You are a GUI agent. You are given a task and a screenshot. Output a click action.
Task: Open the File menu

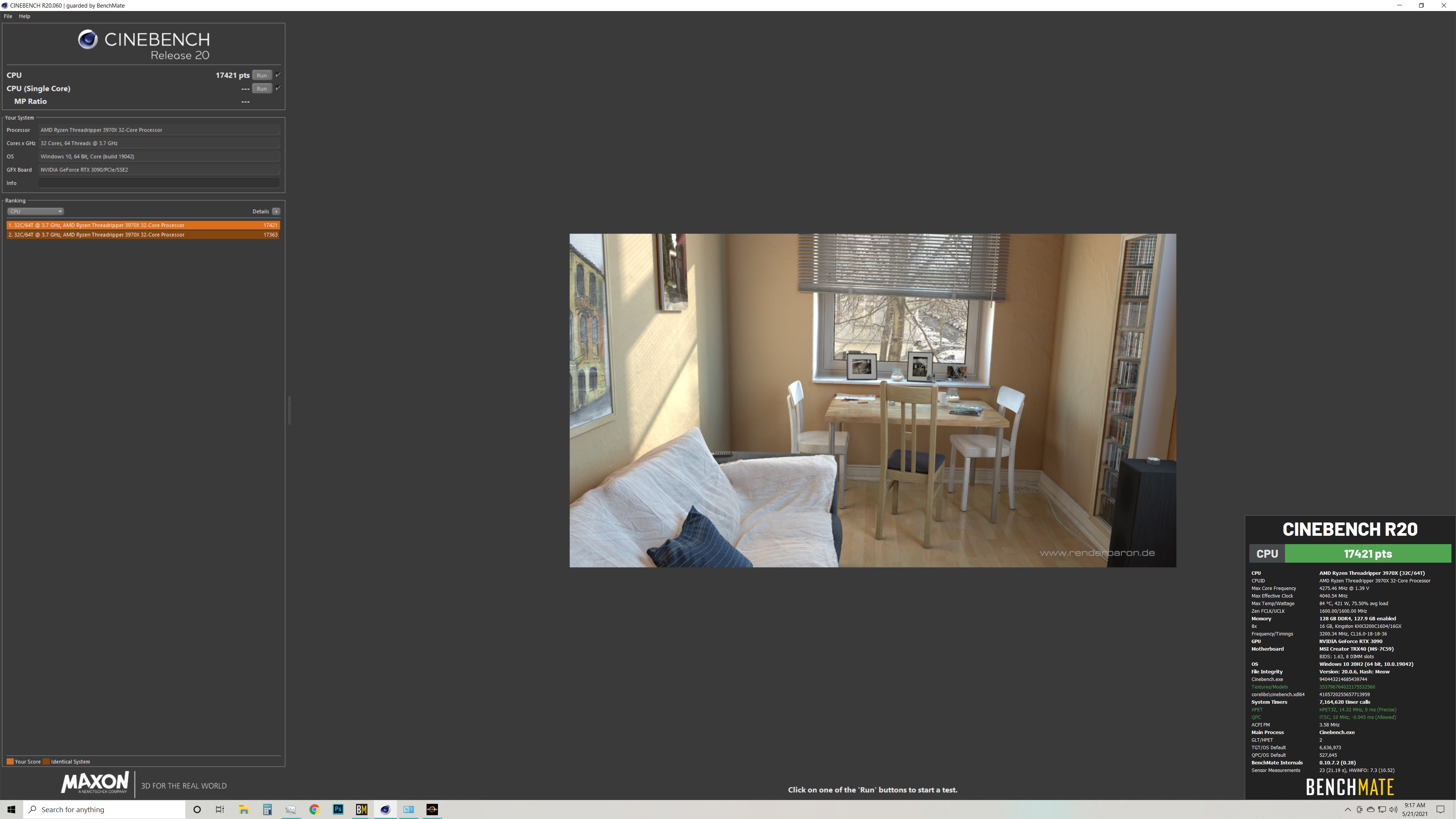pos(8,16)
